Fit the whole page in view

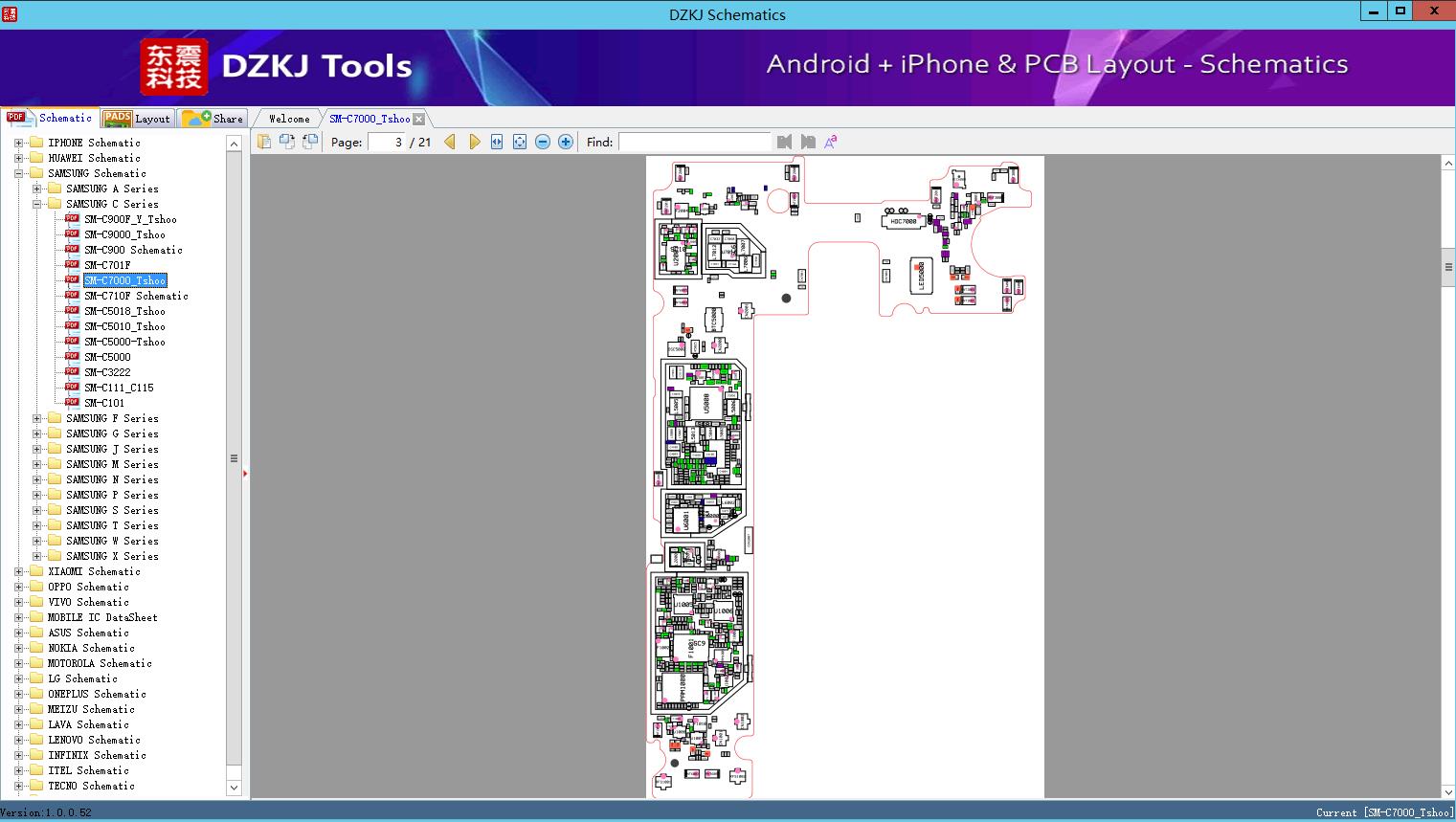click(x=520, y=142)
